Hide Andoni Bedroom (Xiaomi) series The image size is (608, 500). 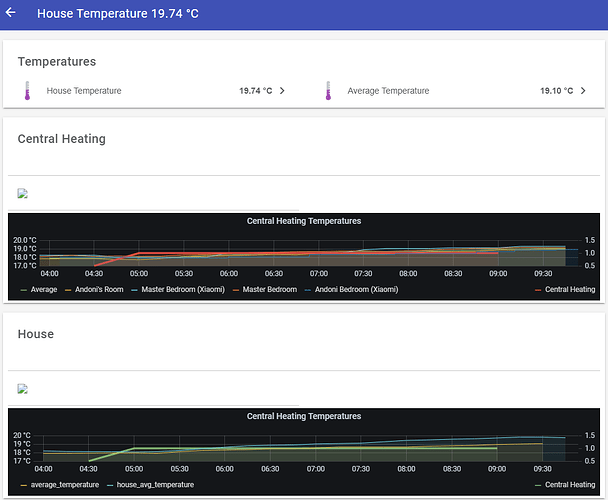tap(356, 290)
